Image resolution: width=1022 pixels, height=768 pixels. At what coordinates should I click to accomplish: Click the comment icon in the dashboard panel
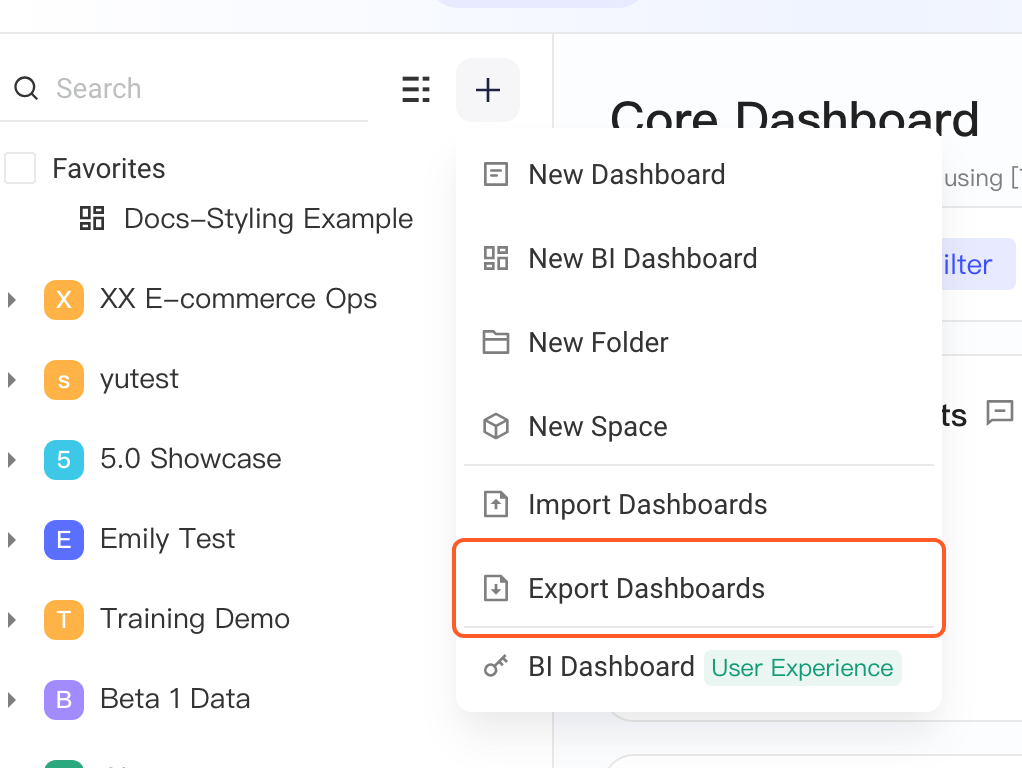1000,412
